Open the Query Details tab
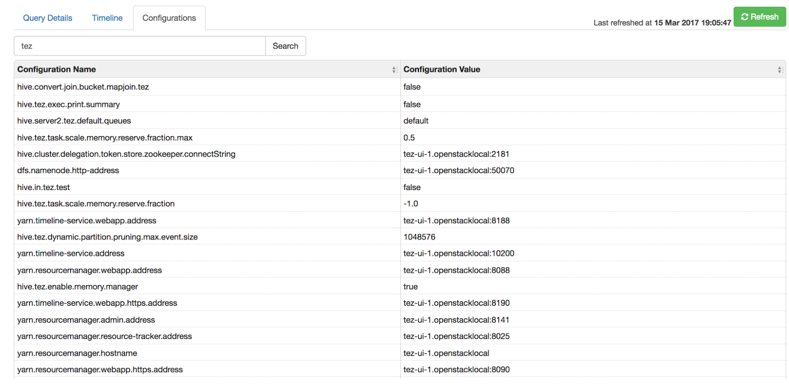The width and height of the screenshot is (789, 384). (47, 18)
